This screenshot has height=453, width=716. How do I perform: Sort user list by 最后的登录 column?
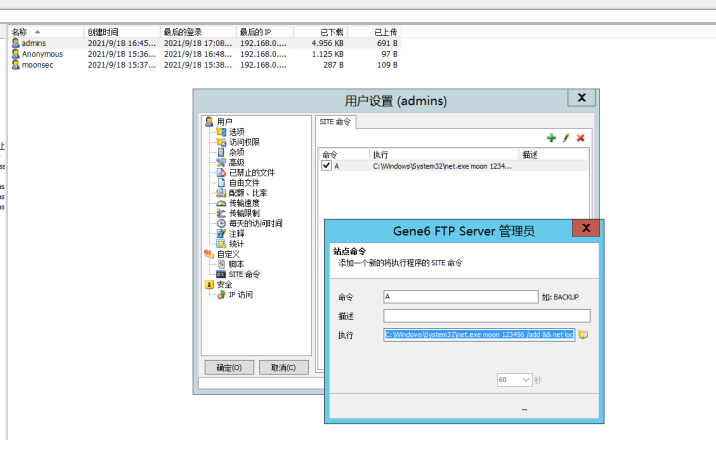[x=199, y=32]
